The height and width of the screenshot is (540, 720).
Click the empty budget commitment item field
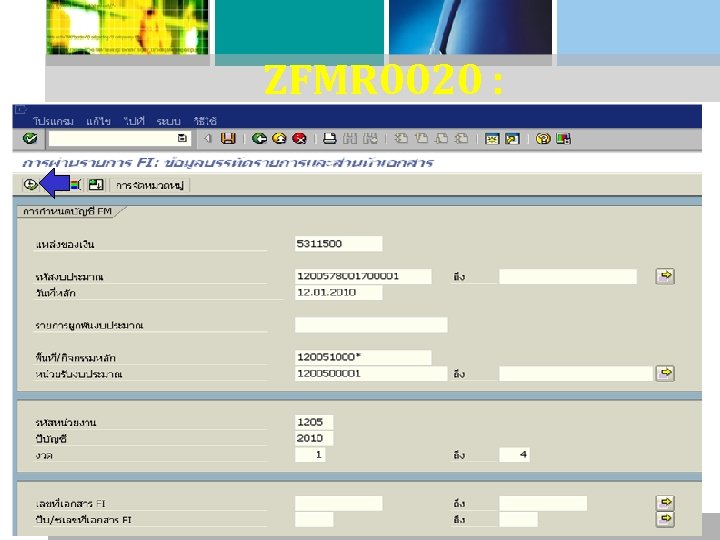point(371,325)
